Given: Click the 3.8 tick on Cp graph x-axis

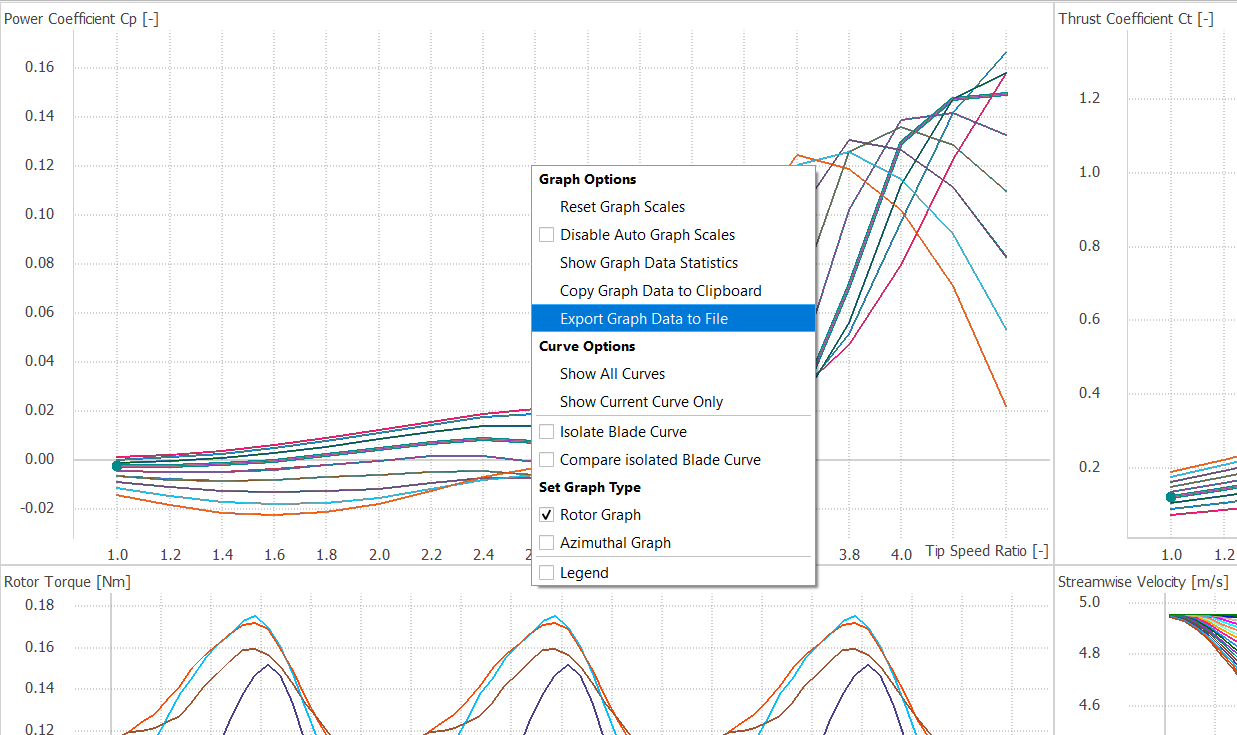Looking at the screenshot, I should 849,554.
